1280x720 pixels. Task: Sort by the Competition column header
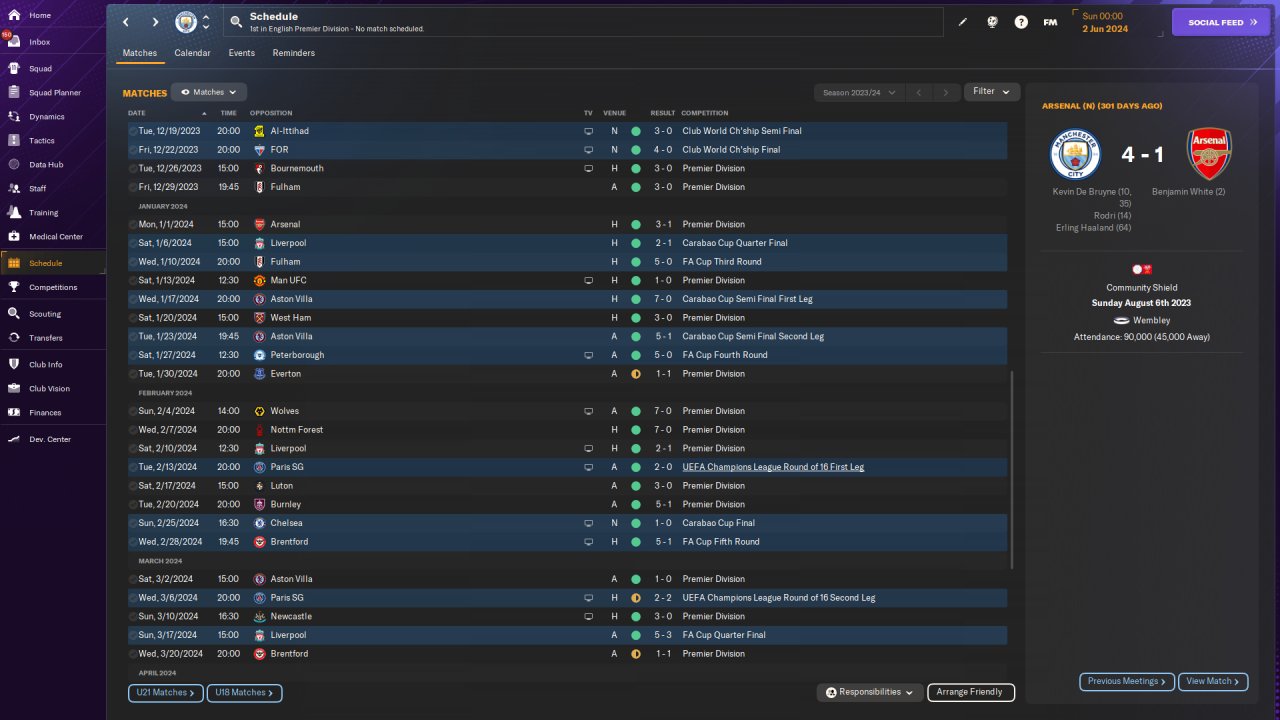coord(705,113)
